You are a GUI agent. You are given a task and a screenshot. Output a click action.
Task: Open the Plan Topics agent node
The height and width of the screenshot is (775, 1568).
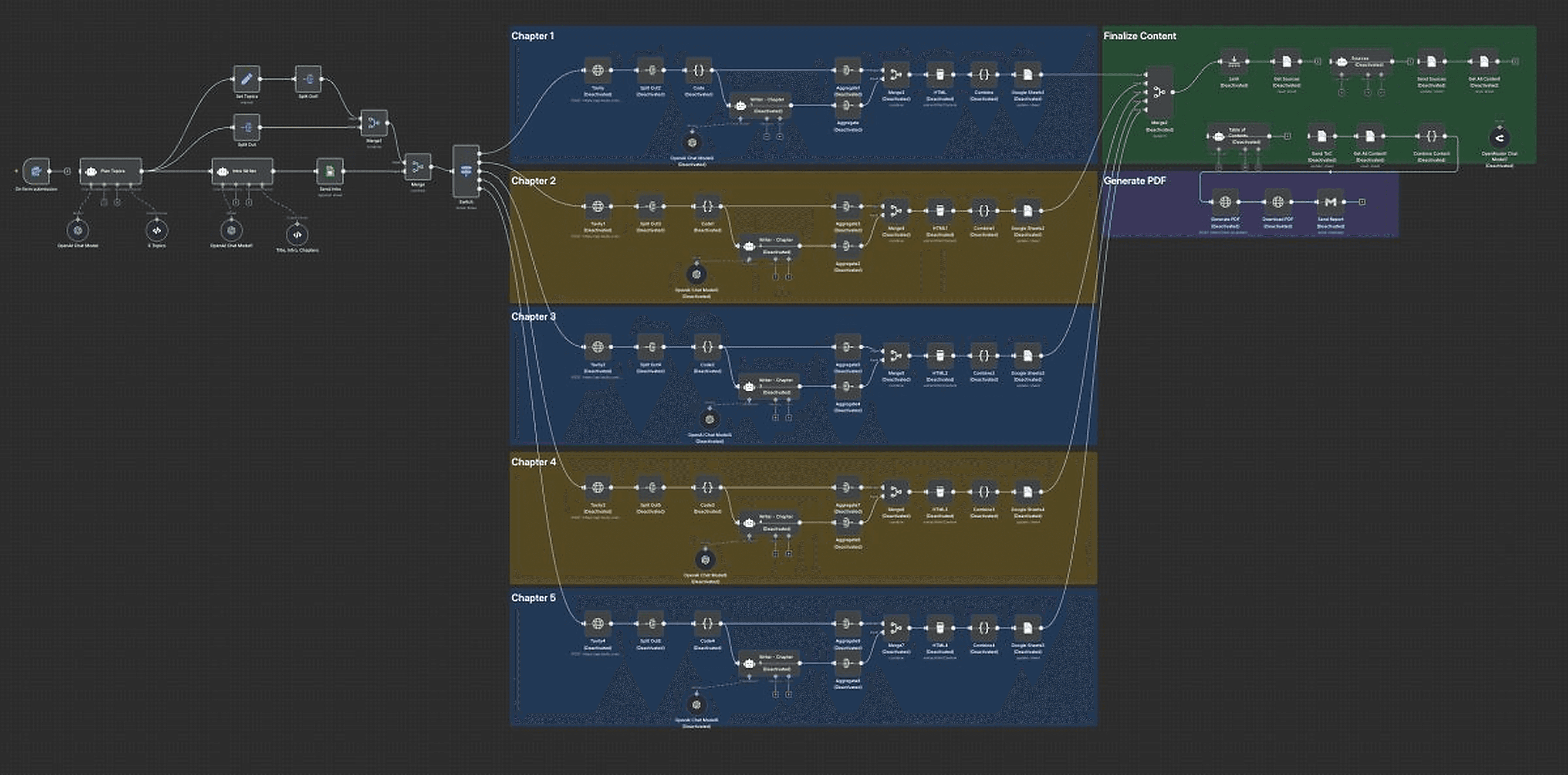(111, 171)
